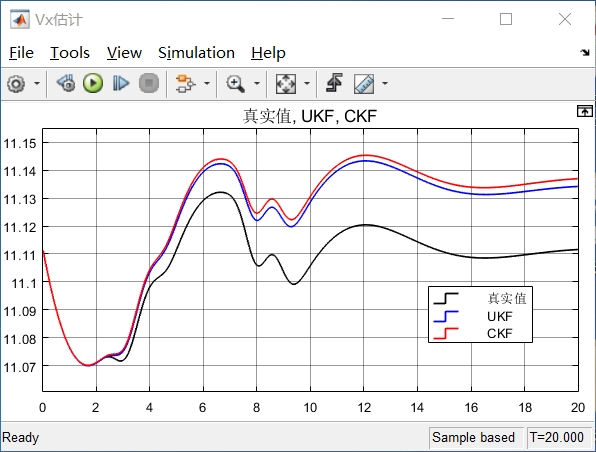Minimize the Vx估计 scope window
This screenshot has width=596, height=452.
pyautogui.click(x=448, y=19)
